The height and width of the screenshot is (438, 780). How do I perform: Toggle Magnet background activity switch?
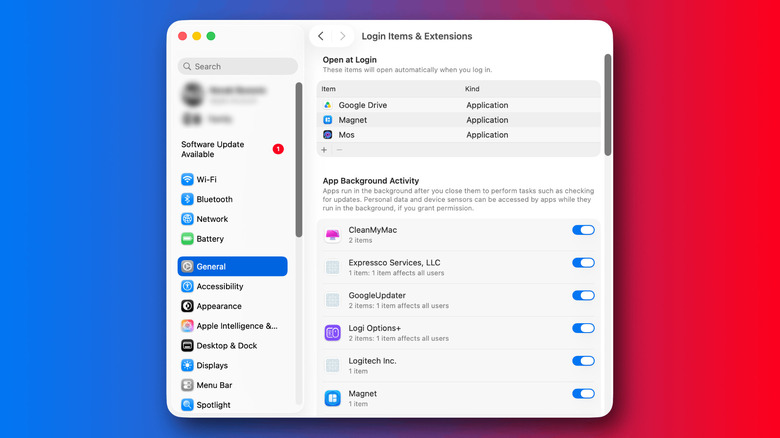coord(583,394)
